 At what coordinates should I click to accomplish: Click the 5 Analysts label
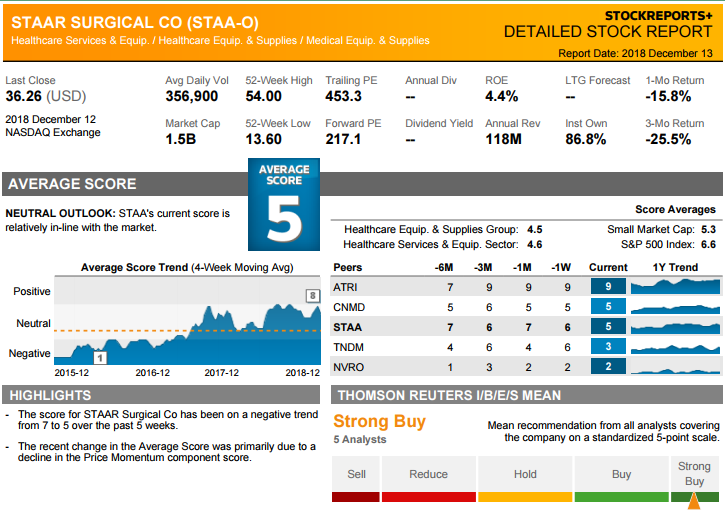360,440
